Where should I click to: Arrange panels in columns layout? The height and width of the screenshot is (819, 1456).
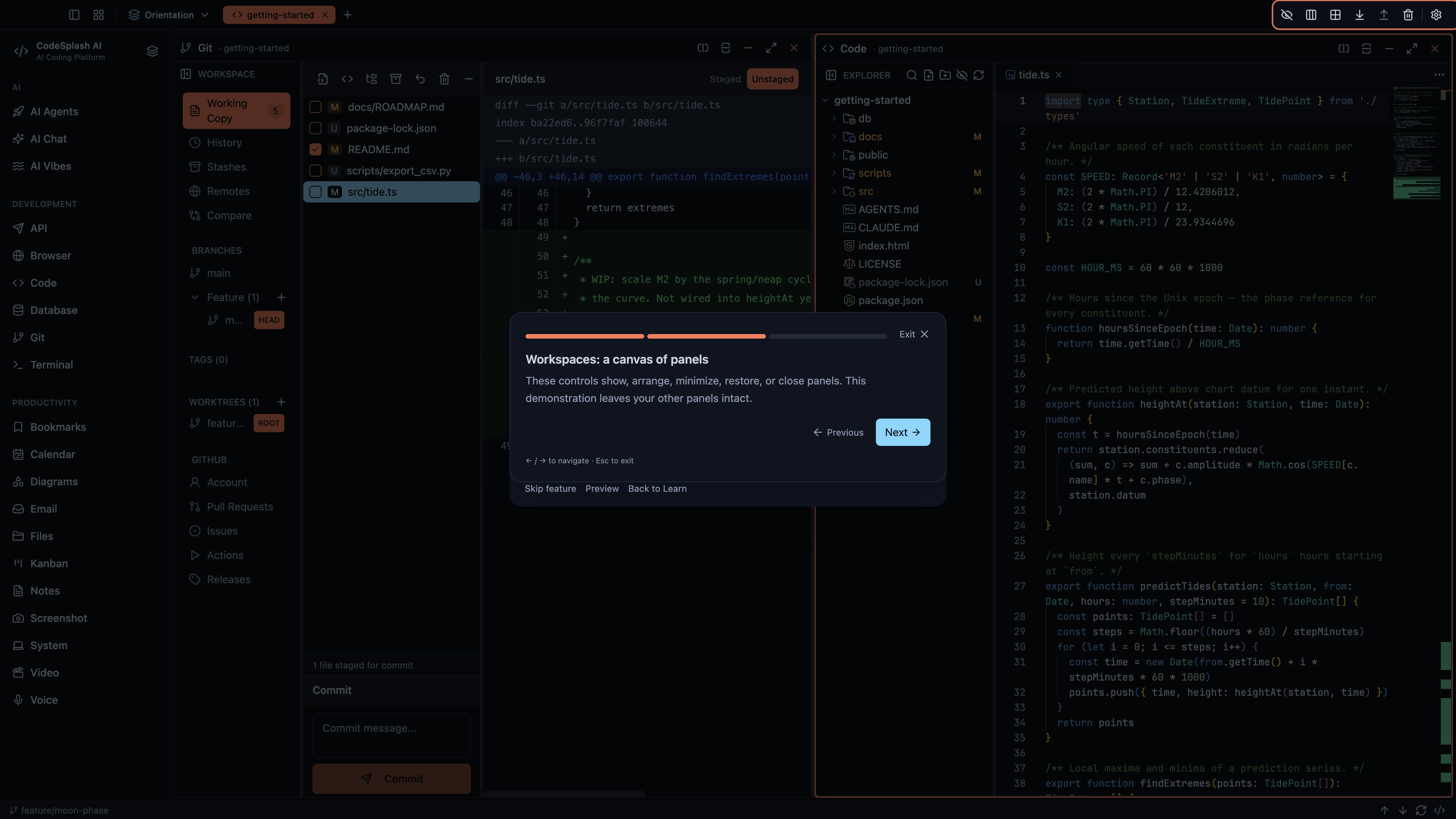[x=1311, y=15]
